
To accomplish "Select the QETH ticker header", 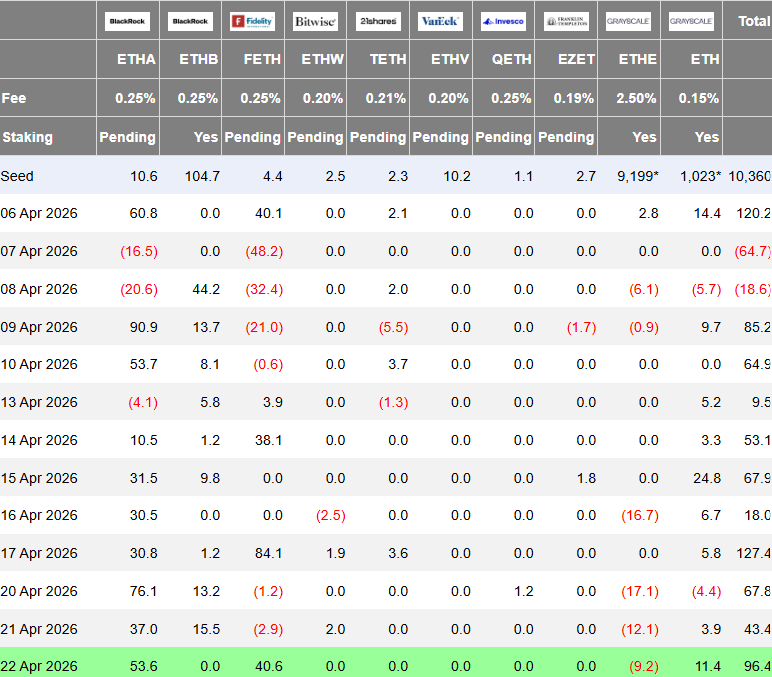I will [x=512, y=59].
